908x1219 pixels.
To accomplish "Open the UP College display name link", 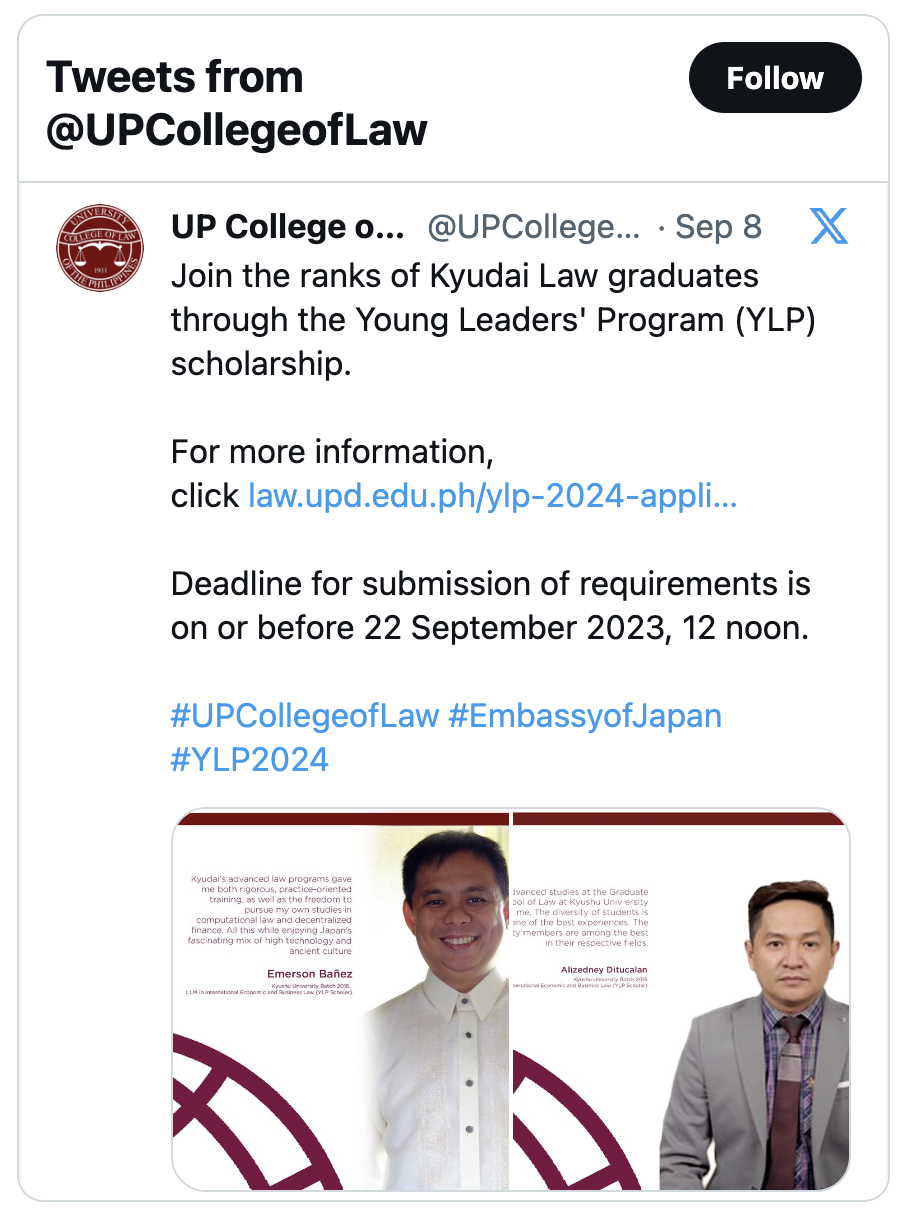I will click(x=288, y=227).
